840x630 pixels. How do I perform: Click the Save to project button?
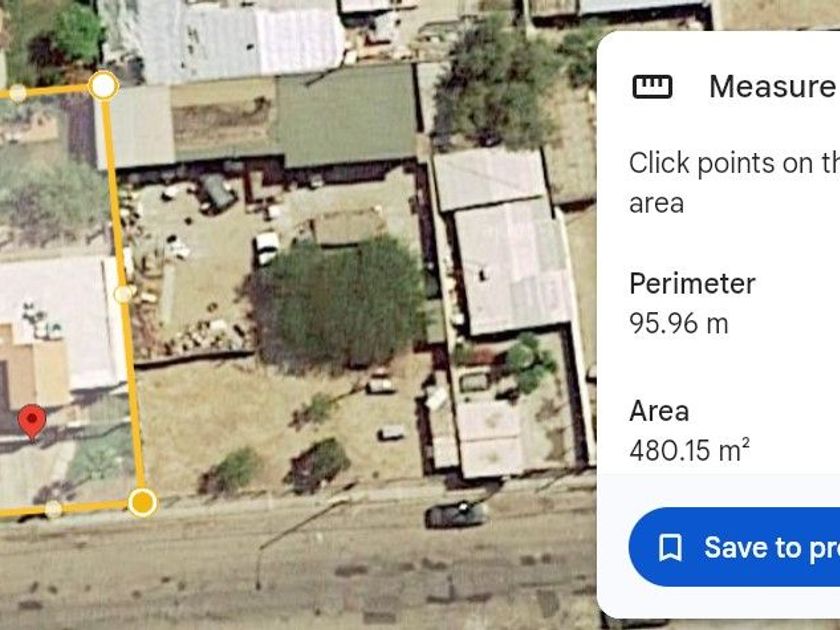pos(734,547)
